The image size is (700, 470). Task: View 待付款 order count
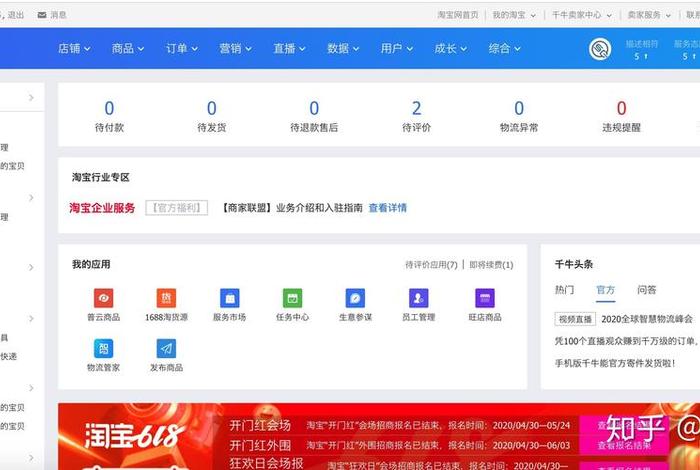pyautogui.click(x=109, y=116)
